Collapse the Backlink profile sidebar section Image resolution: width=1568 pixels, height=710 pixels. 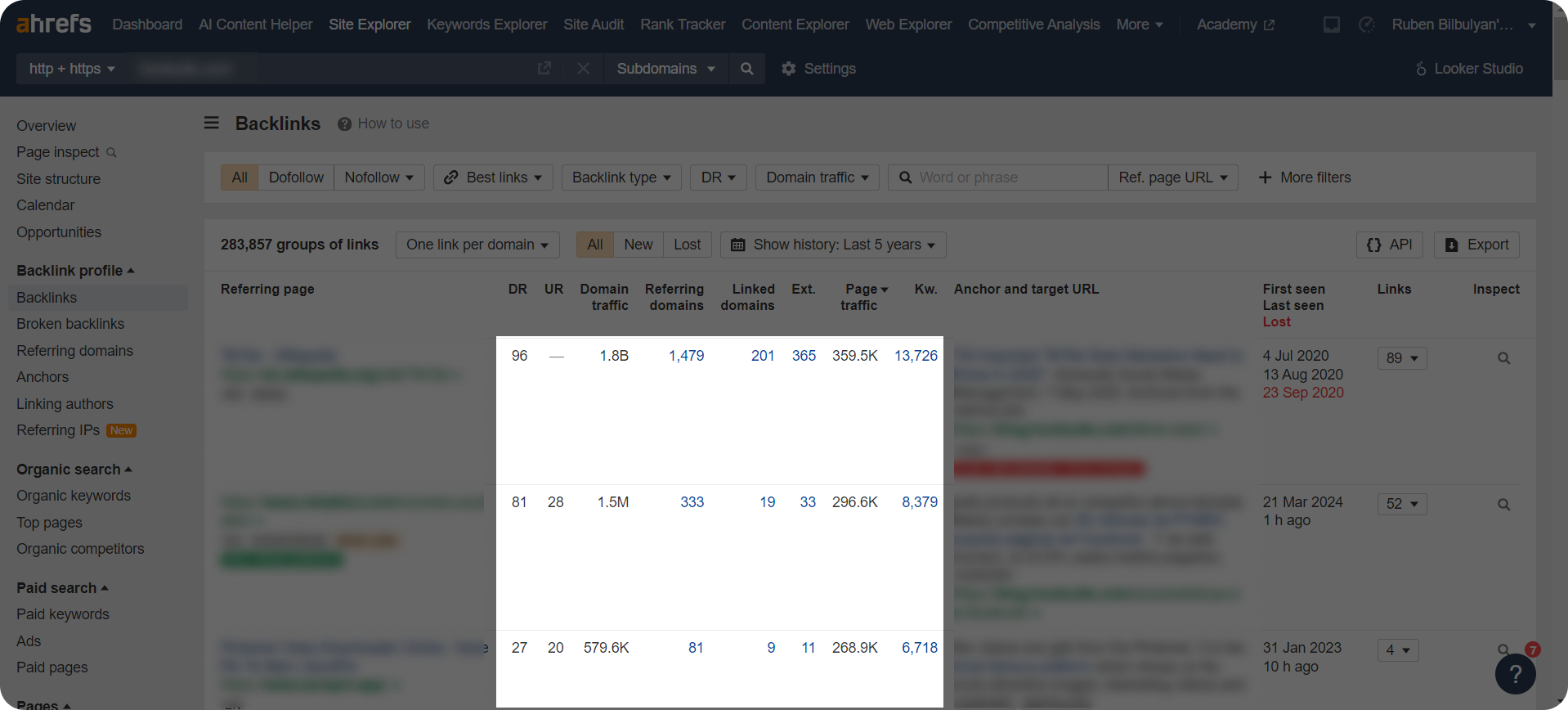tap(75, 271)
